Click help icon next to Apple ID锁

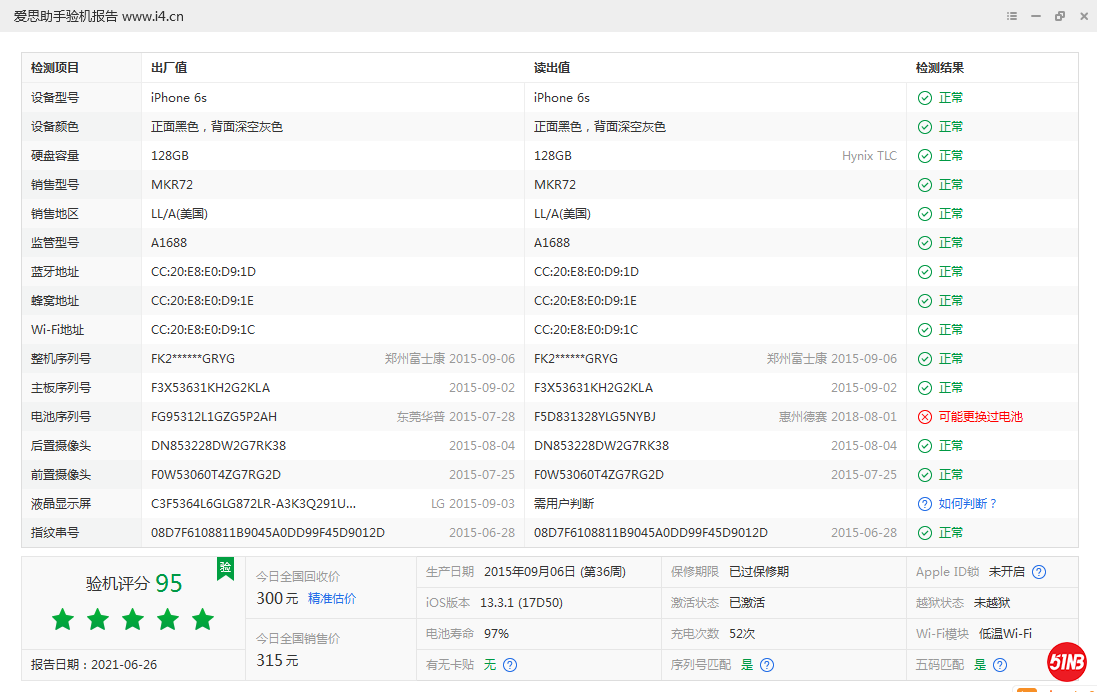click(1039, 572)
